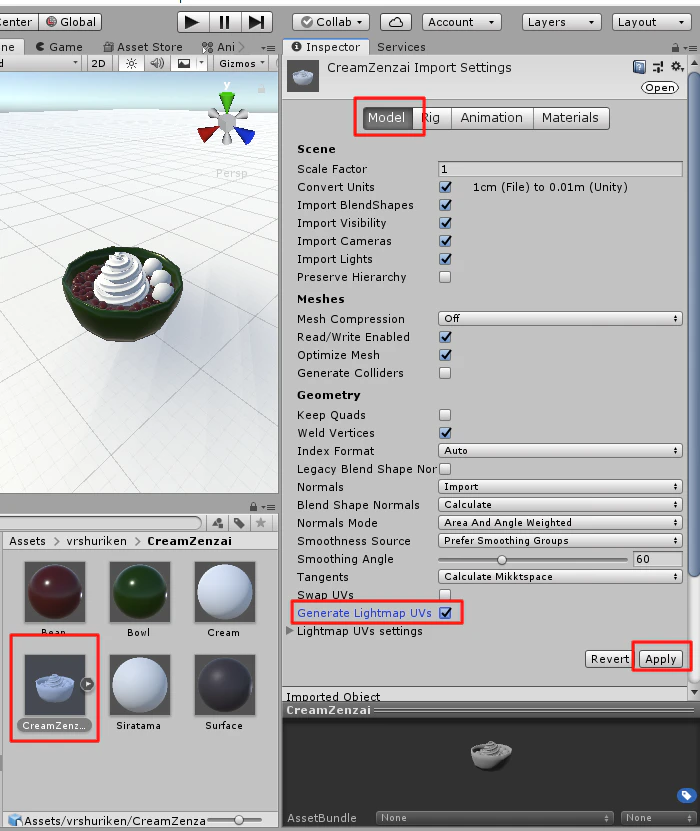Click the Open button
The image size is (700, 831).
(x=660, y=88)
